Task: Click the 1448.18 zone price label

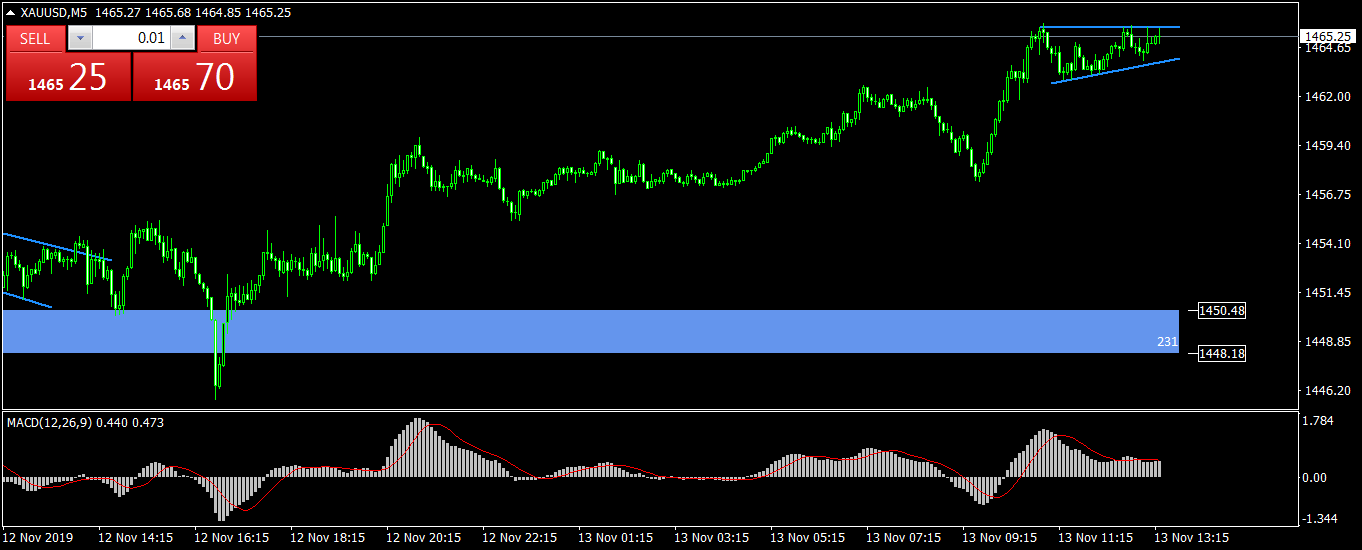Action: [x=1222, y=353]
